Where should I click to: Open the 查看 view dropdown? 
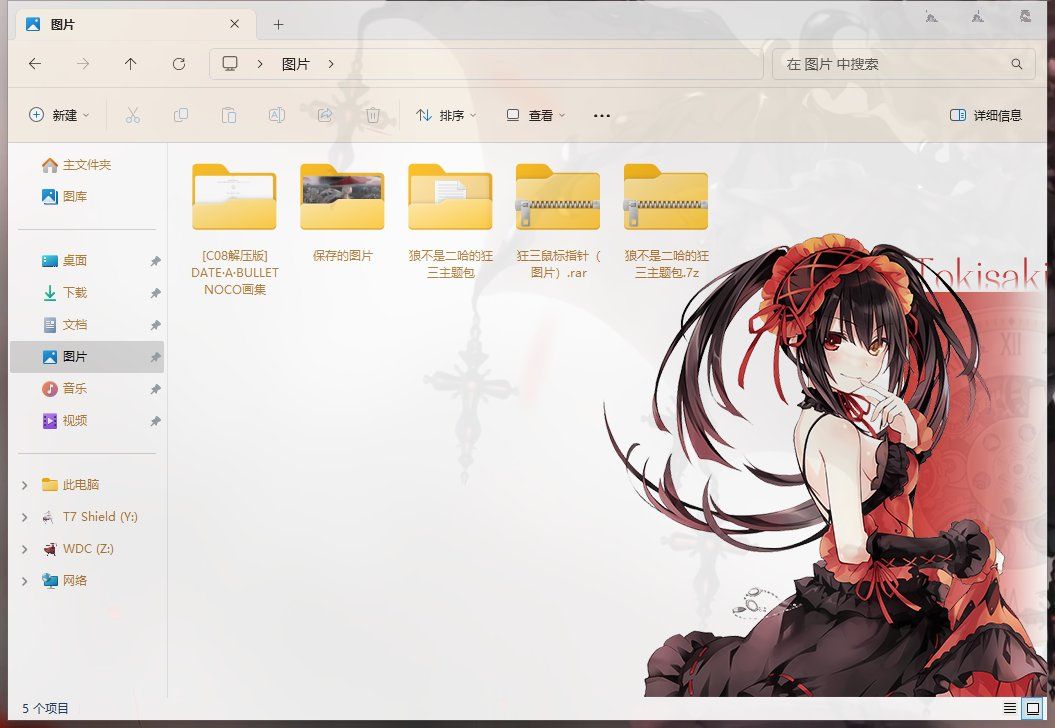click(x=535, y=115)
